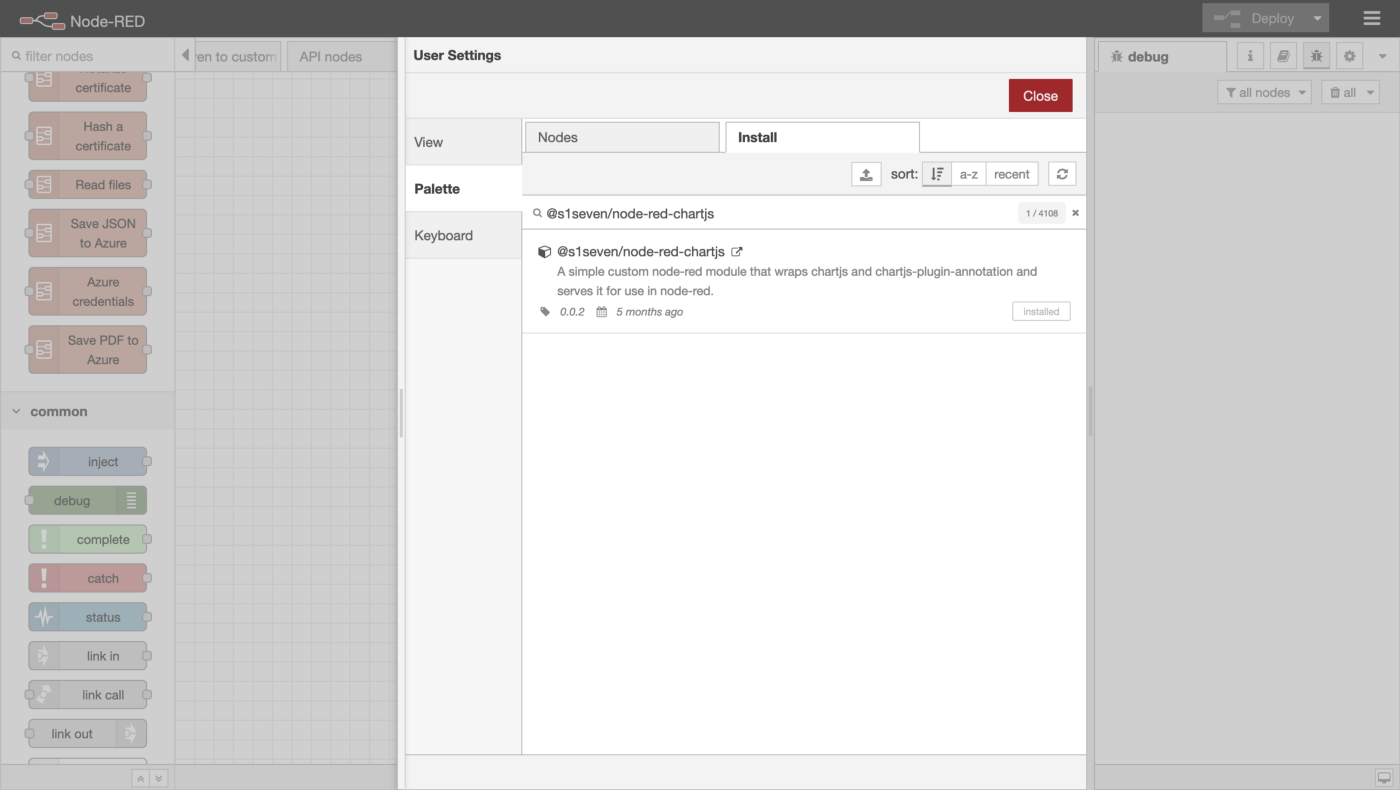The image size is (1400, 790).
Task: Open the configuration nodes gear icon
Action: [1350, 57]
